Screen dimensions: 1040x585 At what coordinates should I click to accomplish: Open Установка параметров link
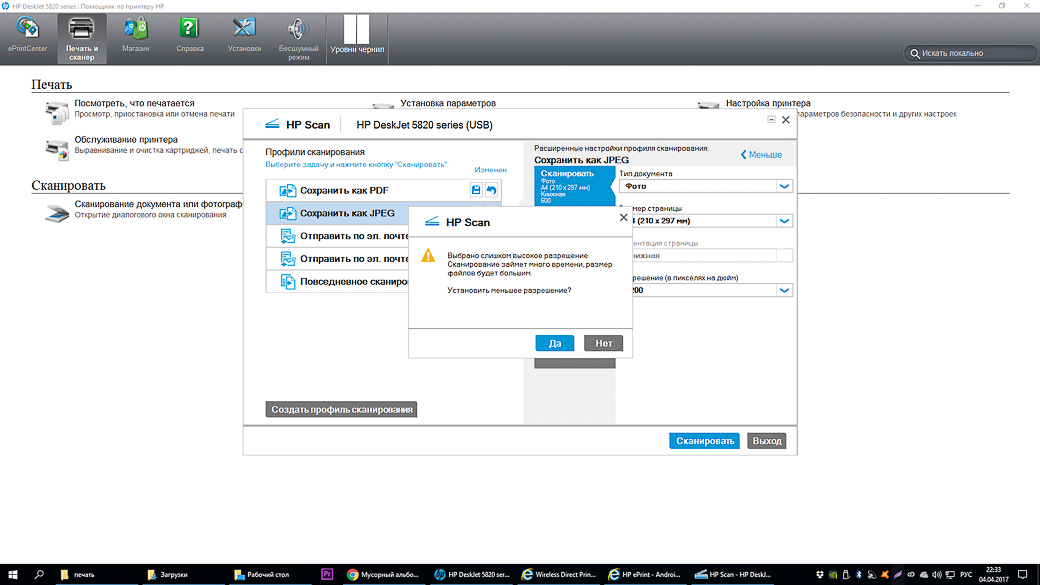click(448, 103)
